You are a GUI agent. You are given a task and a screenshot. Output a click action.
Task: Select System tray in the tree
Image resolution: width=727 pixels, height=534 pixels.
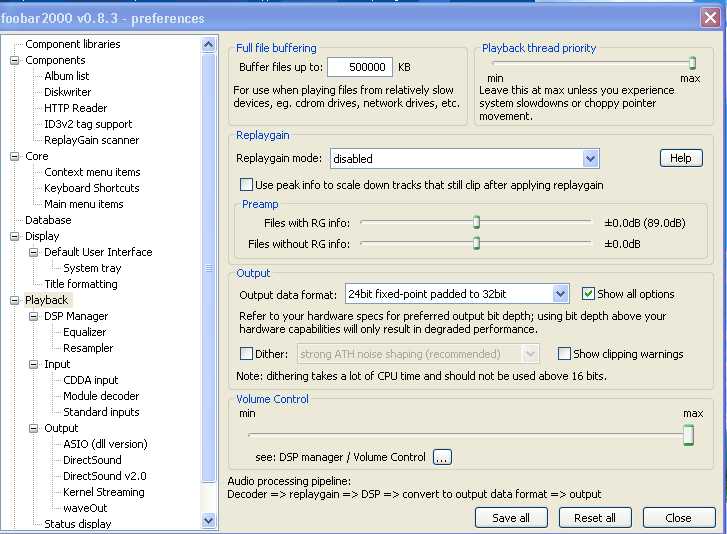click(92, 268)
